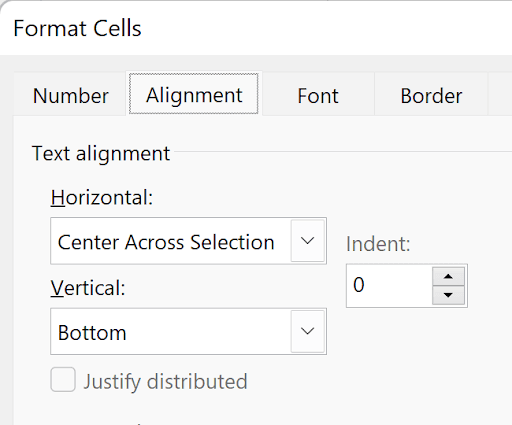The image size is (512, 425).
Task: Decrease indent with the down spinner arrow
Action: tap(448, 295)
